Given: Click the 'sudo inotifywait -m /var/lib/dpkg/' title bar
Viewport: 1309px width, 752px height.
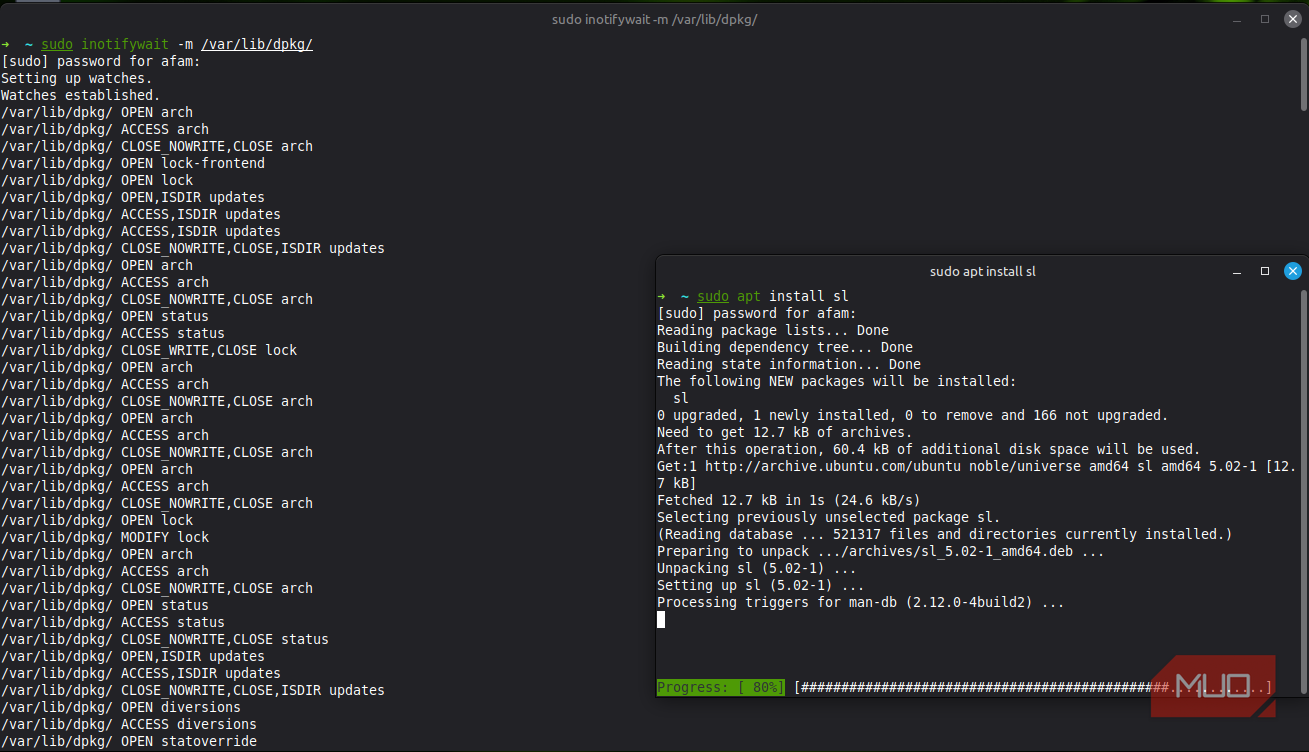Looking at the screenshot, I should (661, 20).
